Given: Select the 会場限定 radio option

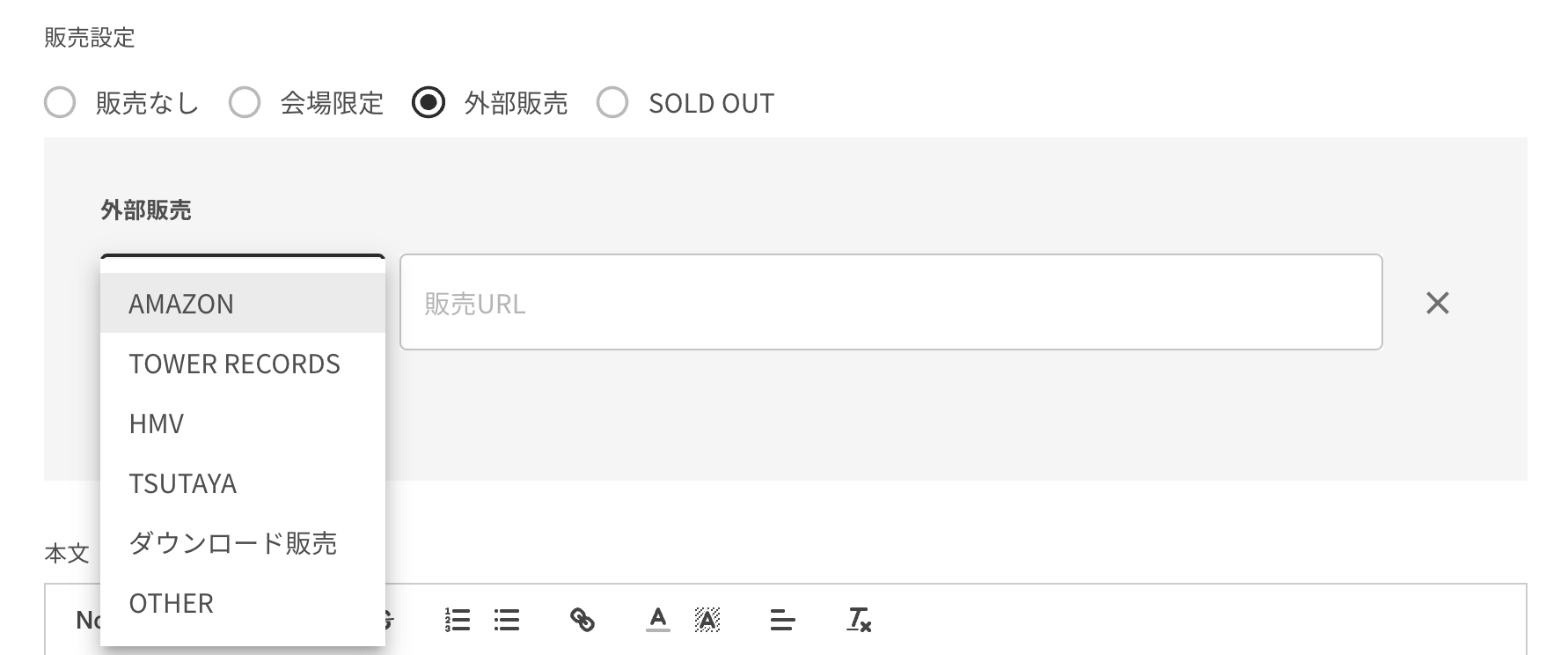Looking at the screenshot, I should click(x=245, y=102).
